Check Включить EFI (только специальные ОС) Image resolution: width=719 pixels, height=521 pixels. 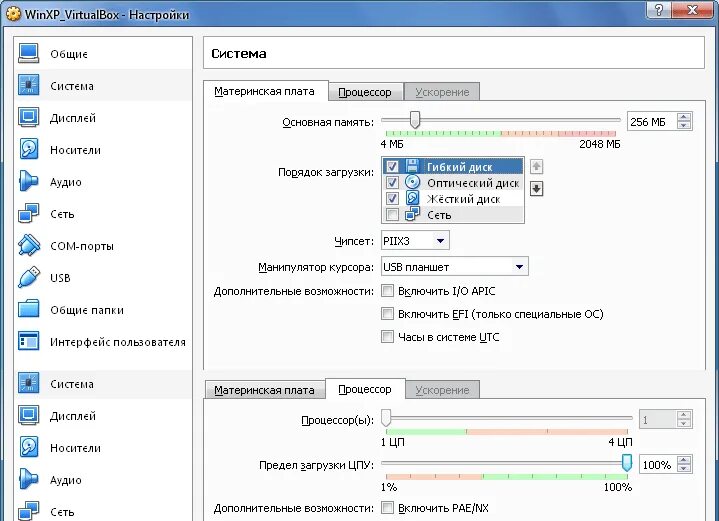tap(387, 313)
